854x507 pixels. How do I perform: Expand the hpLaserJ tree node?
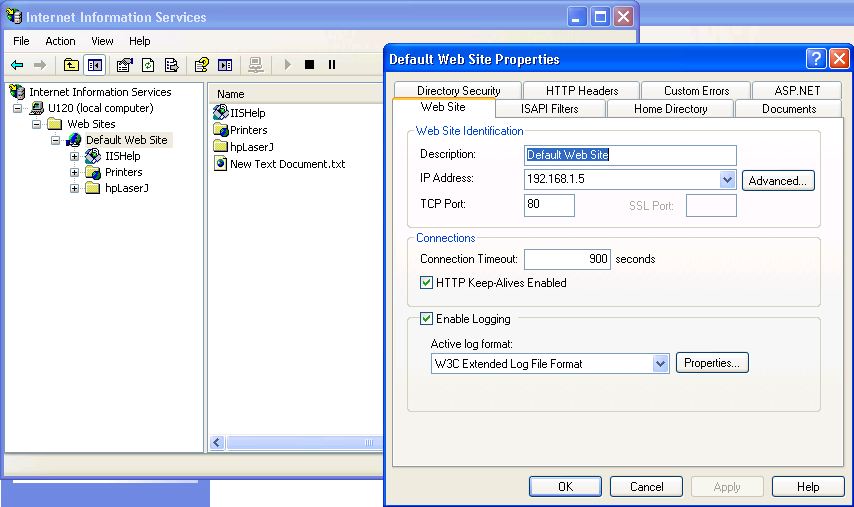click(x=75, y=188)
